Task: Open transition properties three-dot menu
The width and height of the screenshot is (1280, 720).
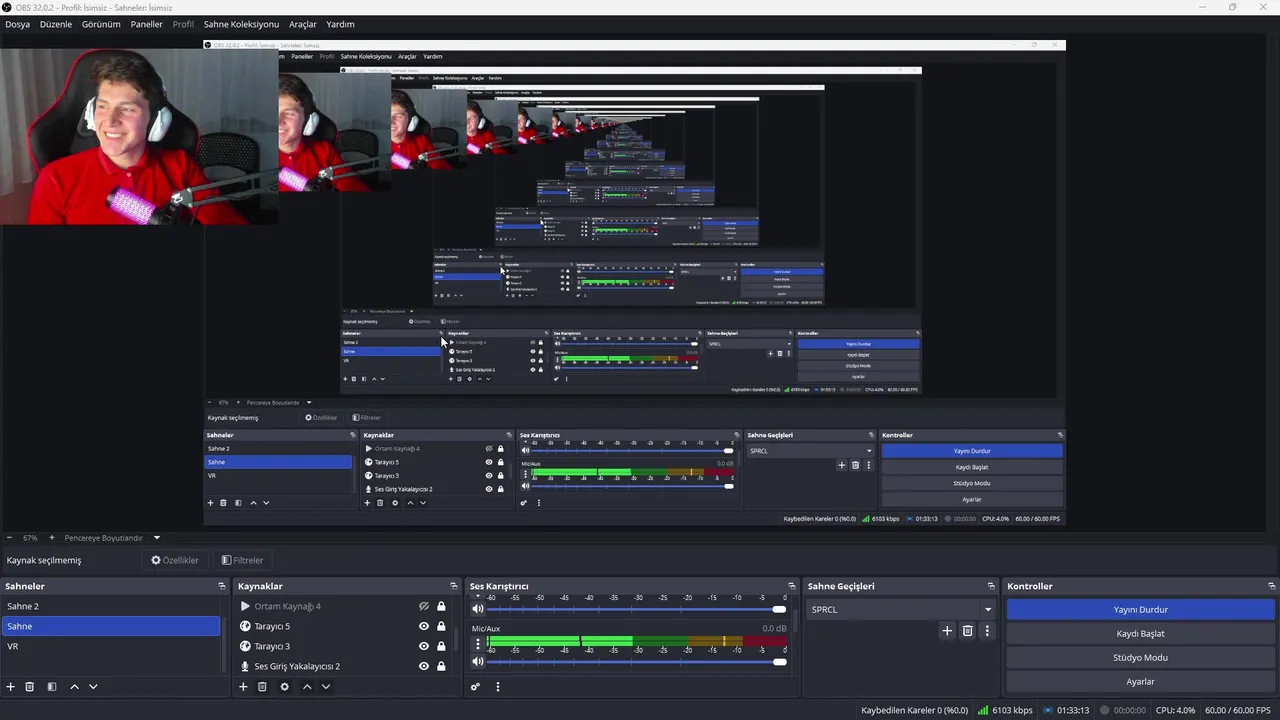Action: point(987,631)
